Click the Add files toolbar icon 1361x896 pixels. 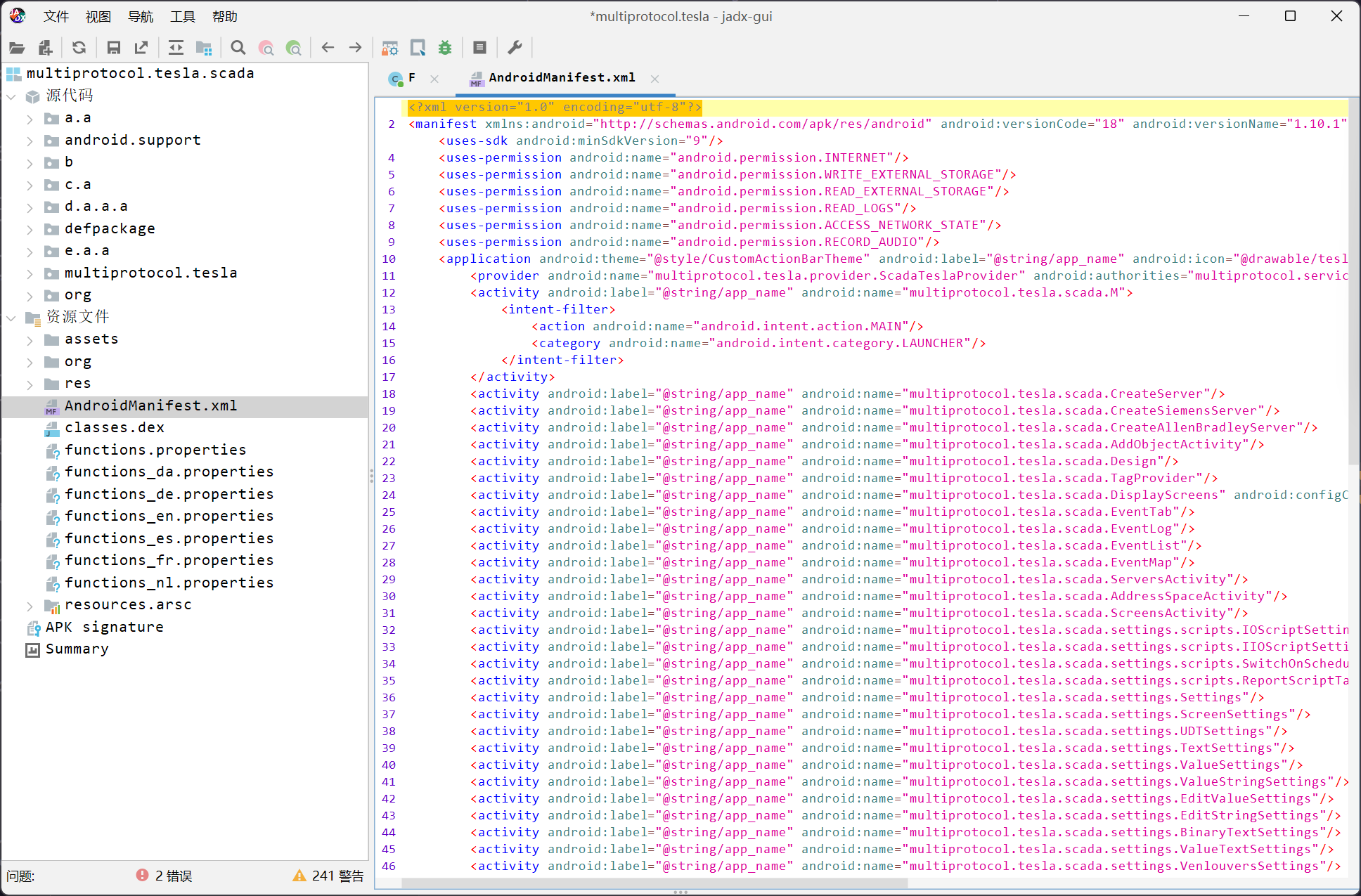coord(46,48)
